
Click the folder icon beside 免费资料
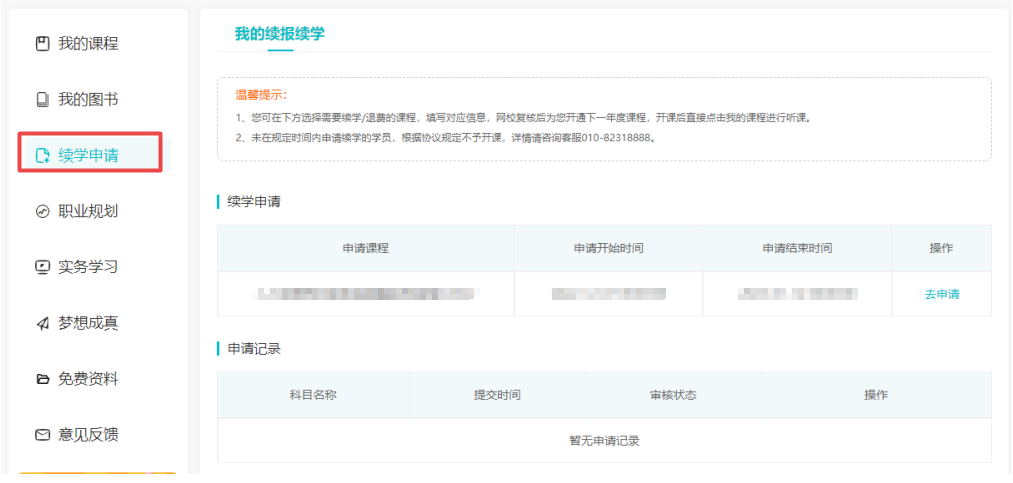pyautogui.click(x=42, y=379)
